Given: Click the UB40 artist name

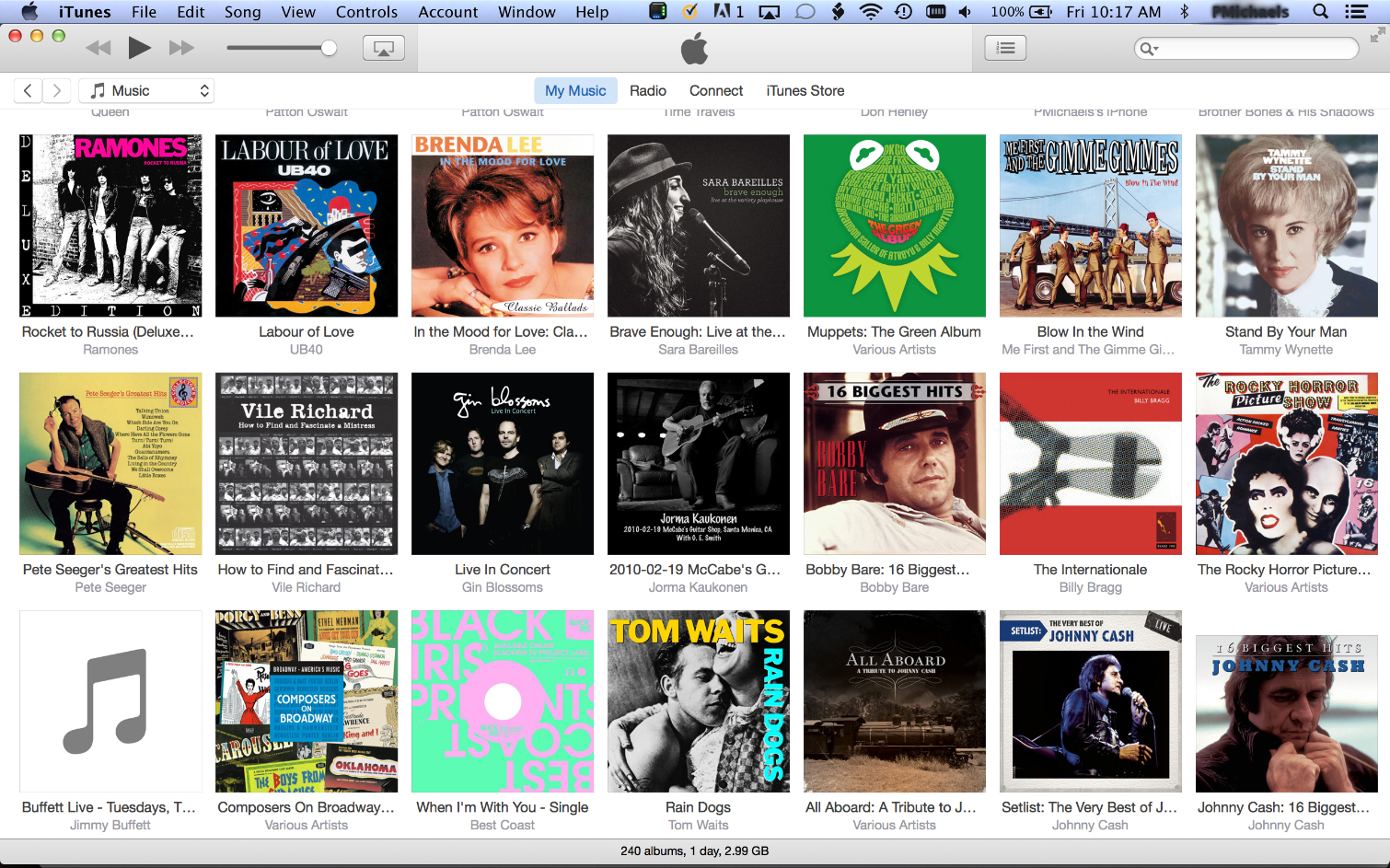Looking at the screenshot, I should [x=307, y=350].
